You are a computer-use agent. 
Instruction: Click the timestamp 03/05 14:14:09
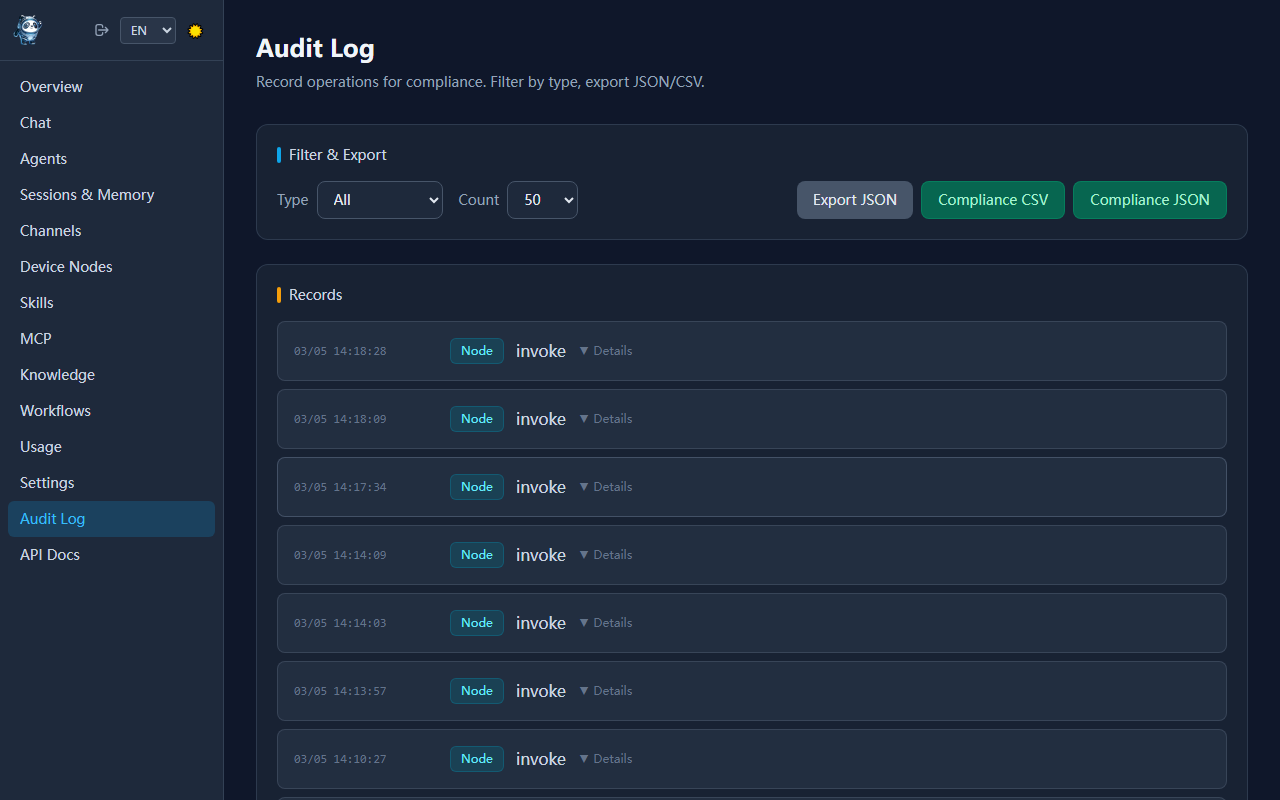340,555
